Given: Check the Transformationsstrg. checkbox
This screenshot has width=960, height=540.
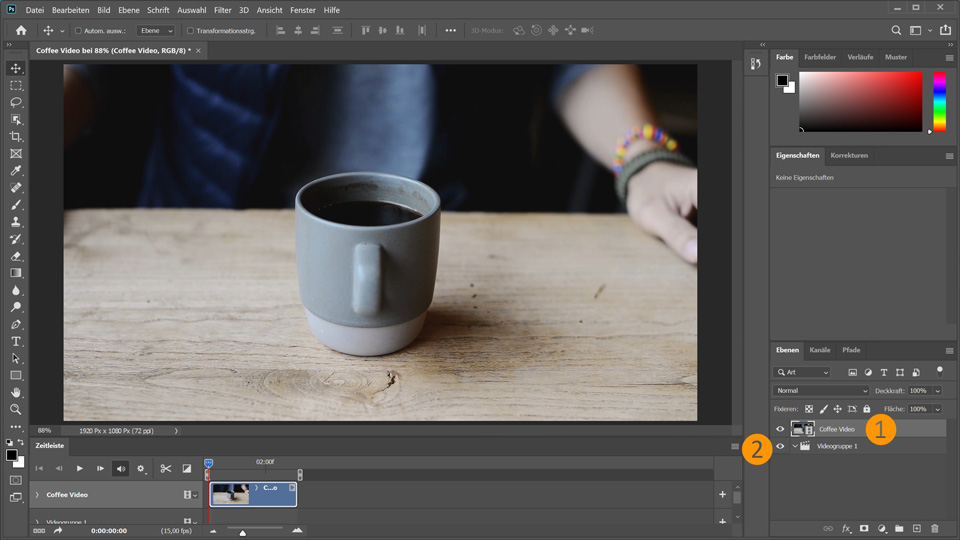Looking at the screenshot, I should point(190,31).
